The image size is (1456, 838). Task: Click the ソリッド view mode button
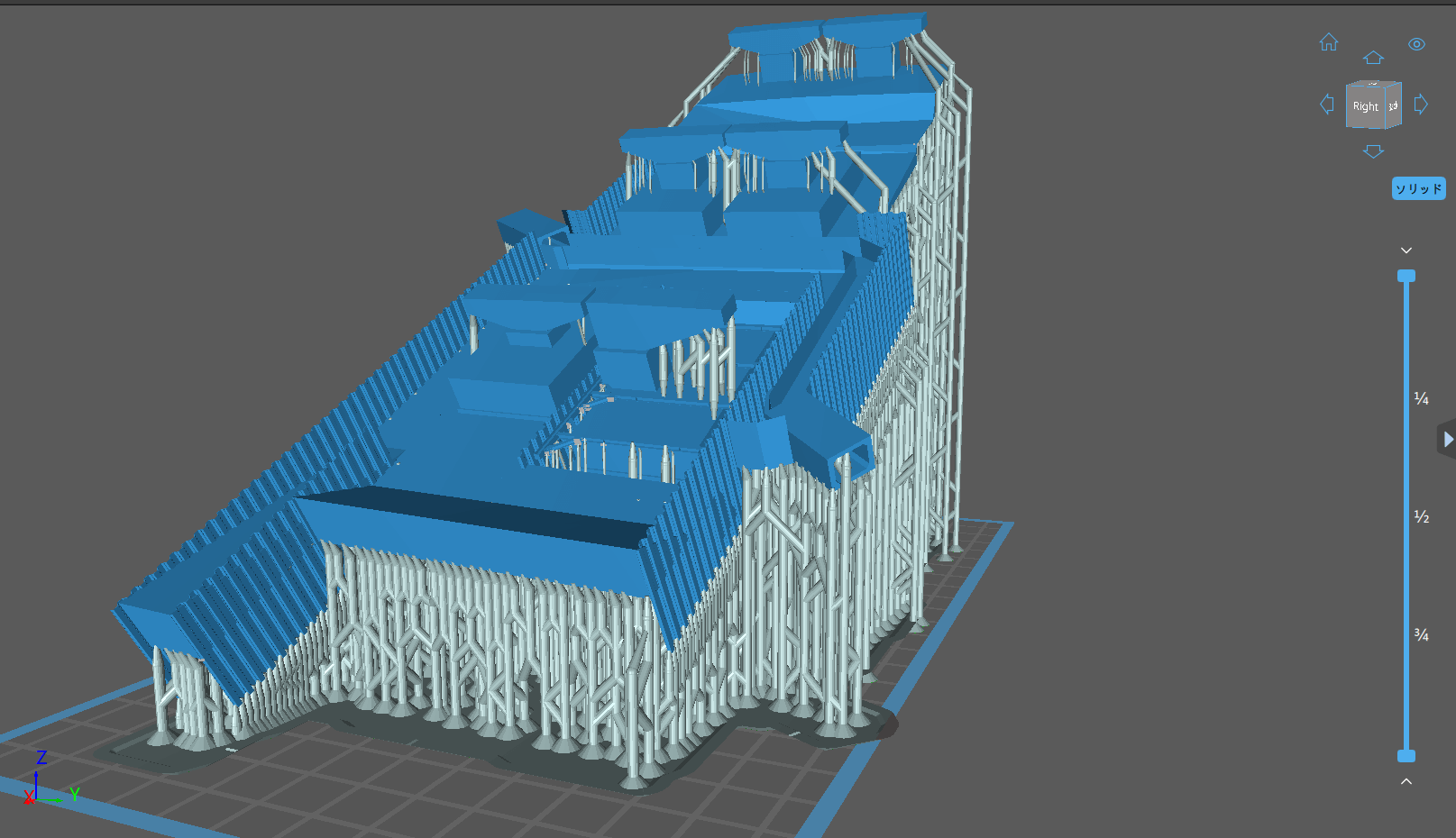(x=1418, y=188)
